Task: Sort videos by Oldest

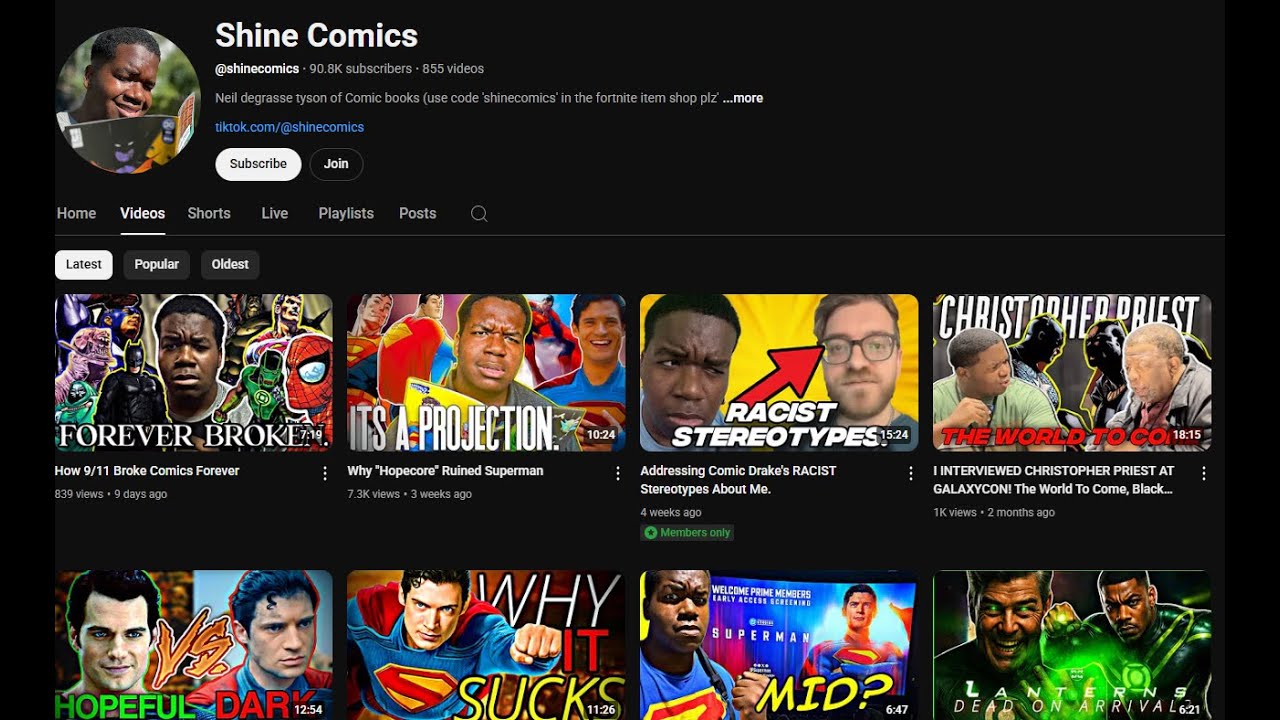Action: (230, 264)
